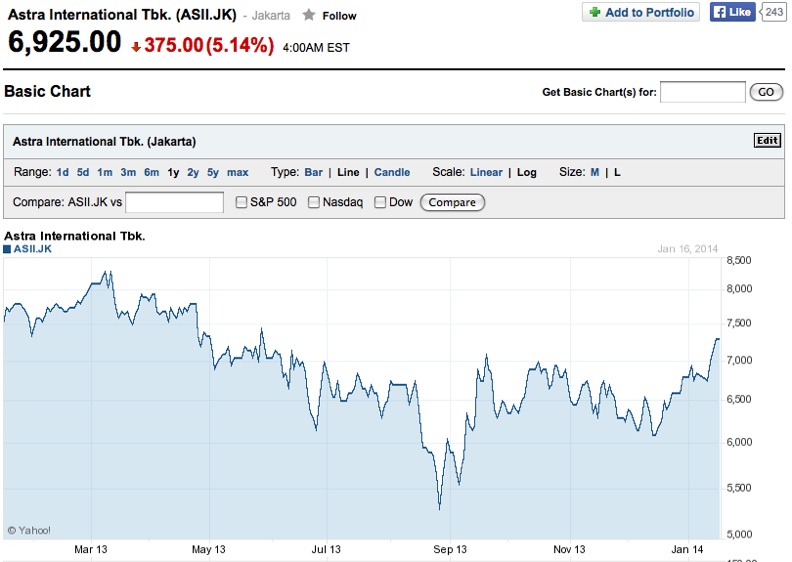Click the GO button

tap(766, 92)
